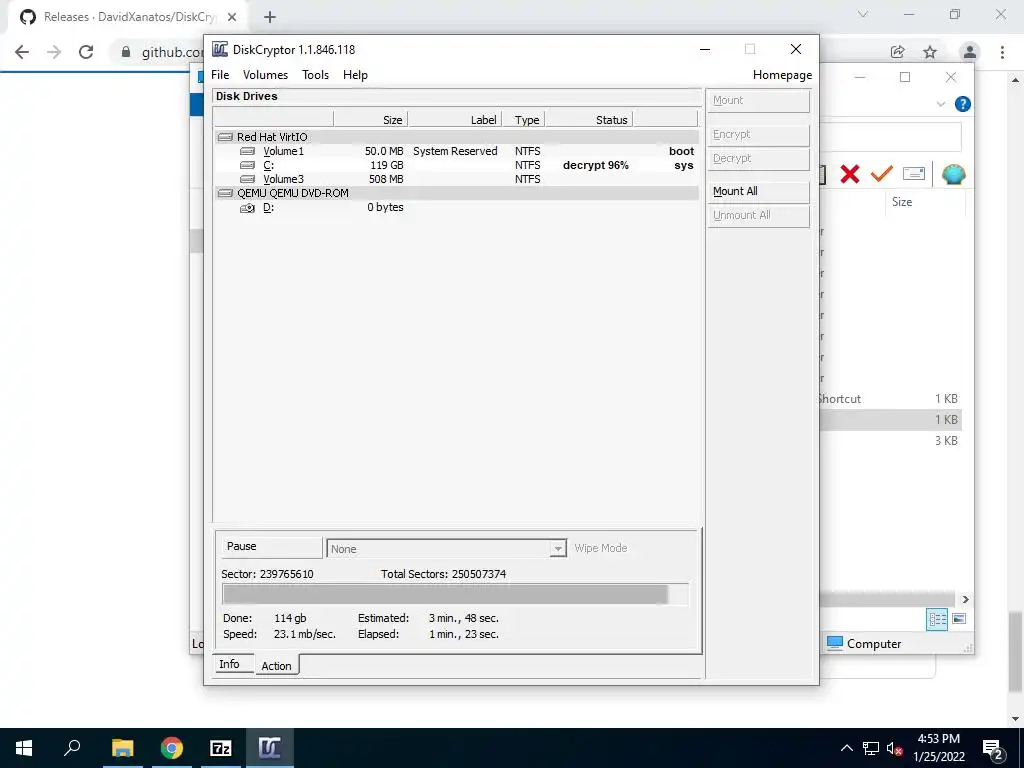Click the share icon in Chrome toolbar
Image resolution: width=1024 pixels, height=768 pixels.
898,52
